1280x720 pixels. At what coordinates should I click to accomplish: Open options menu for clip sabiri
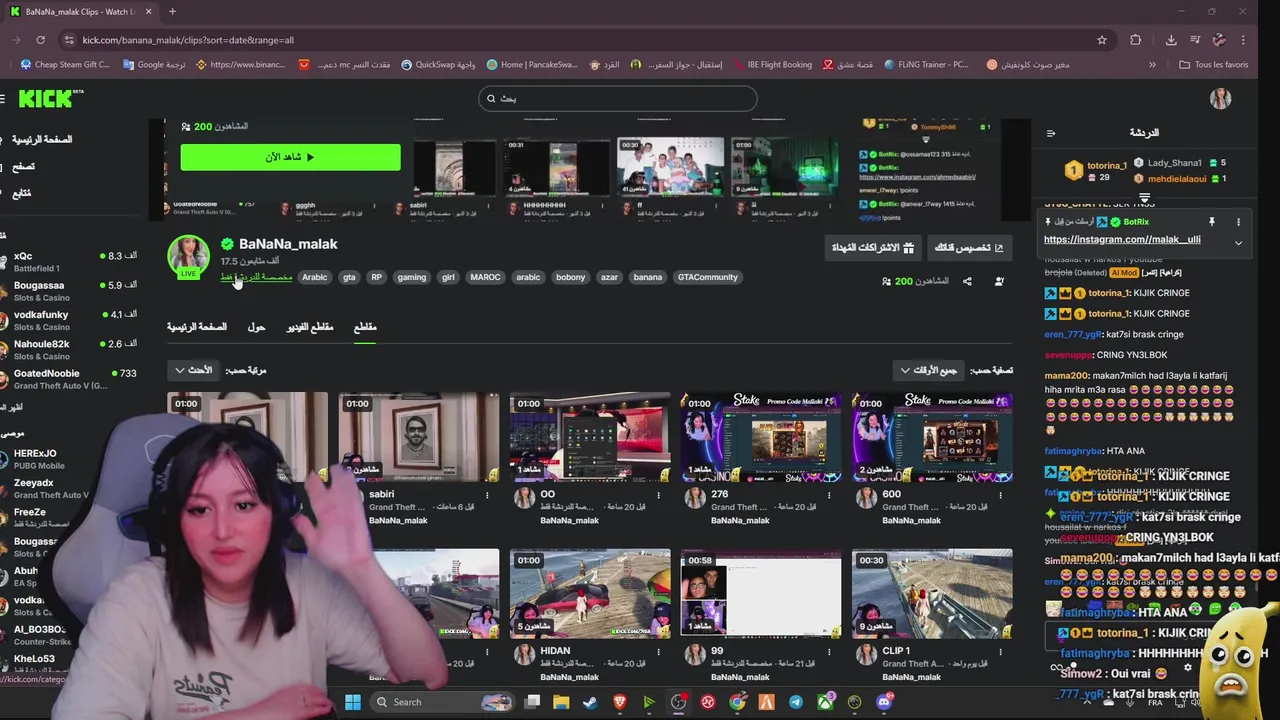[x=487, y=495]
